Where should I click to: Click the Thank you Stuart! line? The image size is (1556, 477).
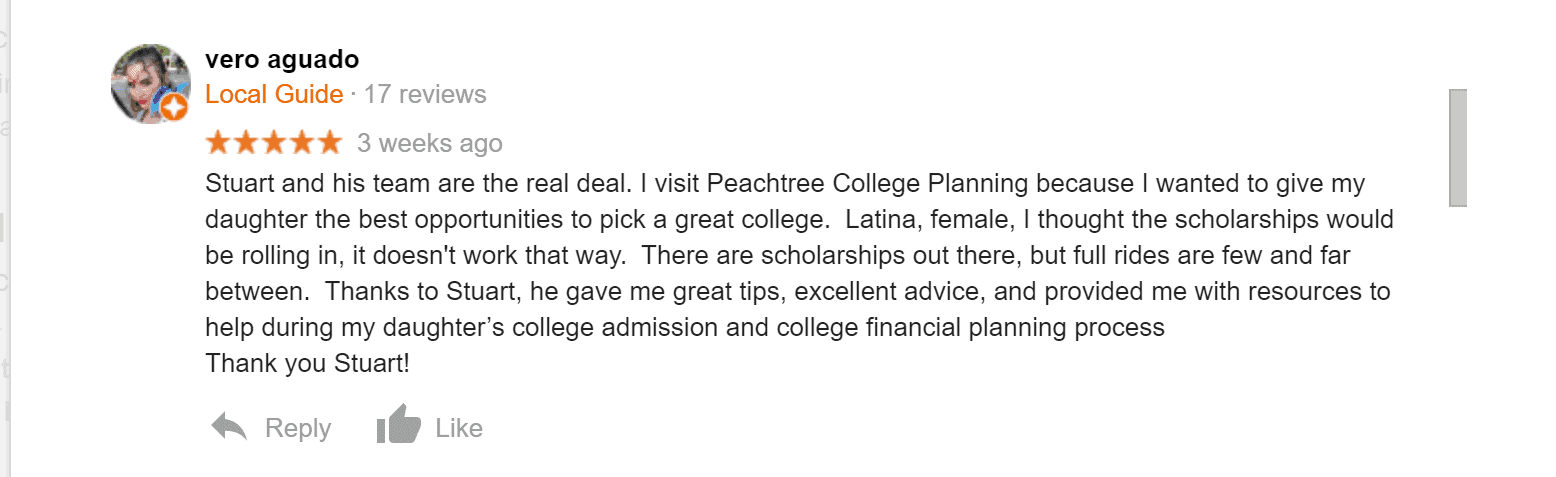307,363
